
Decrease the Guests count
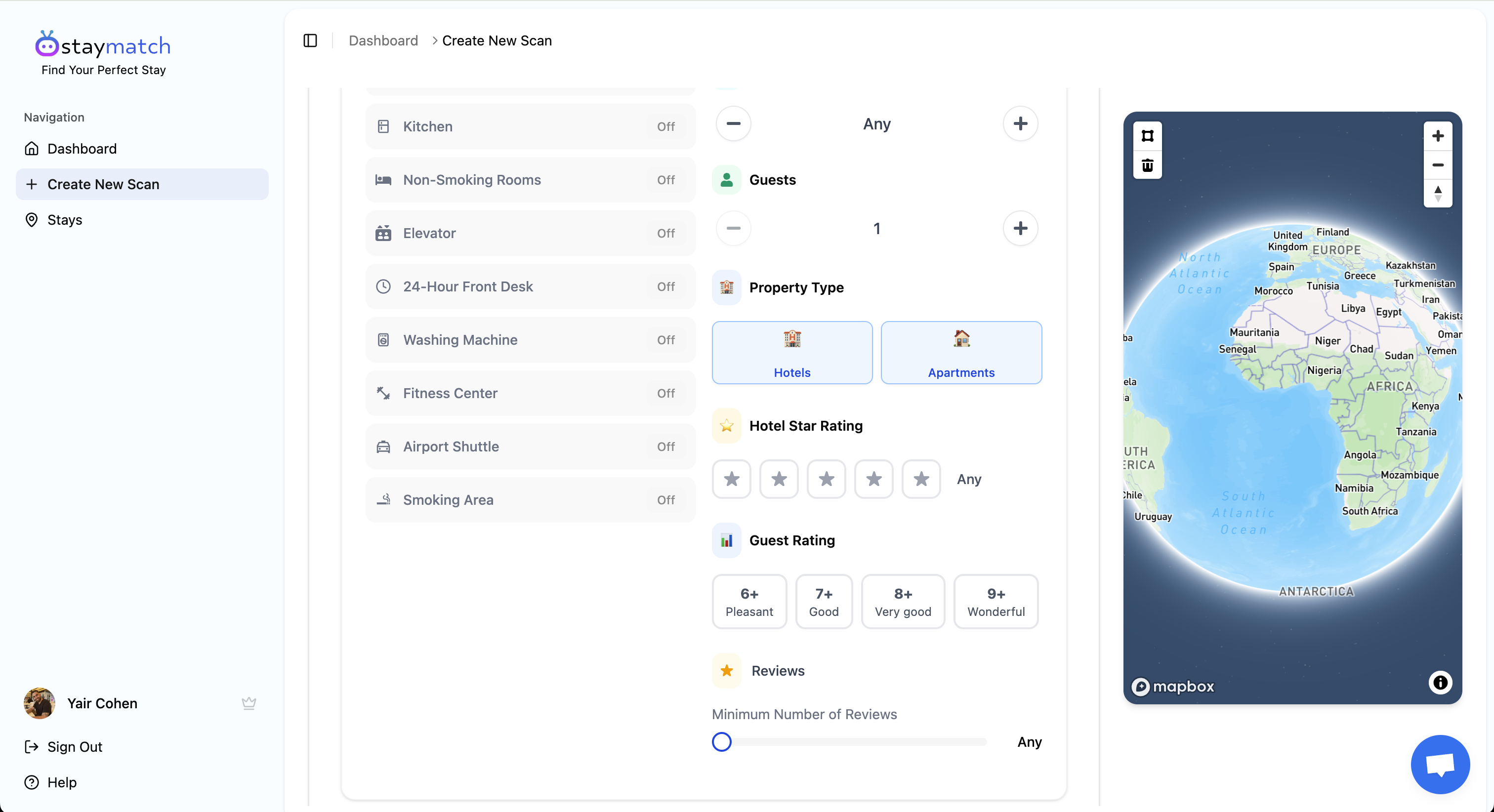(733, 228)
